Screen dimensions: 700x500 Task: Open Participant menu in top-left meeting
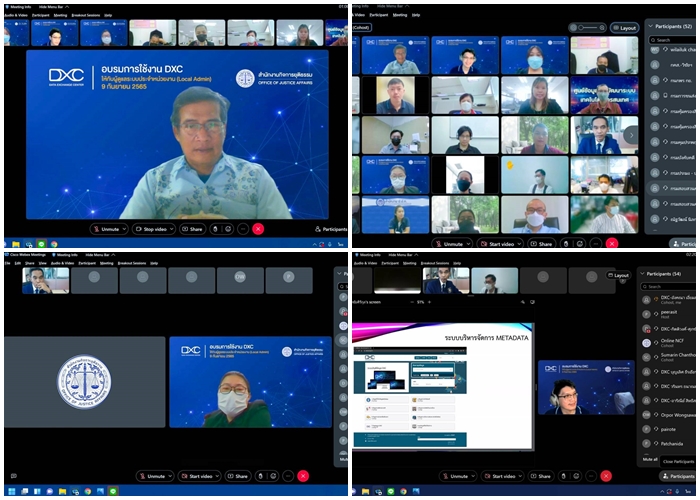41,15
